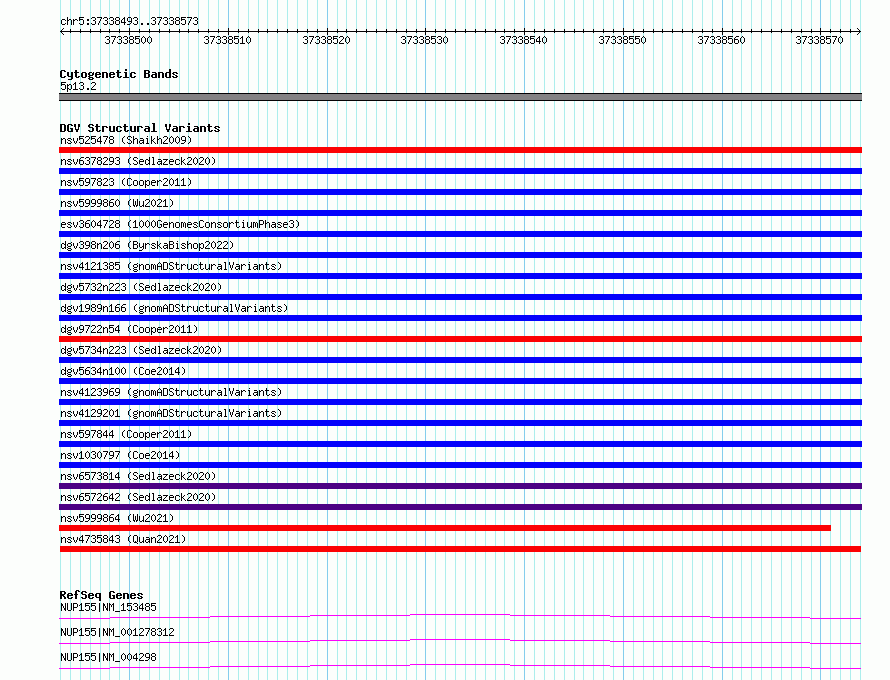The width and height of the screenshot is (890, 680).
Task: Click the gray 5p13.2 cytogenetic band bar
Action: click(x=460, y=97)
